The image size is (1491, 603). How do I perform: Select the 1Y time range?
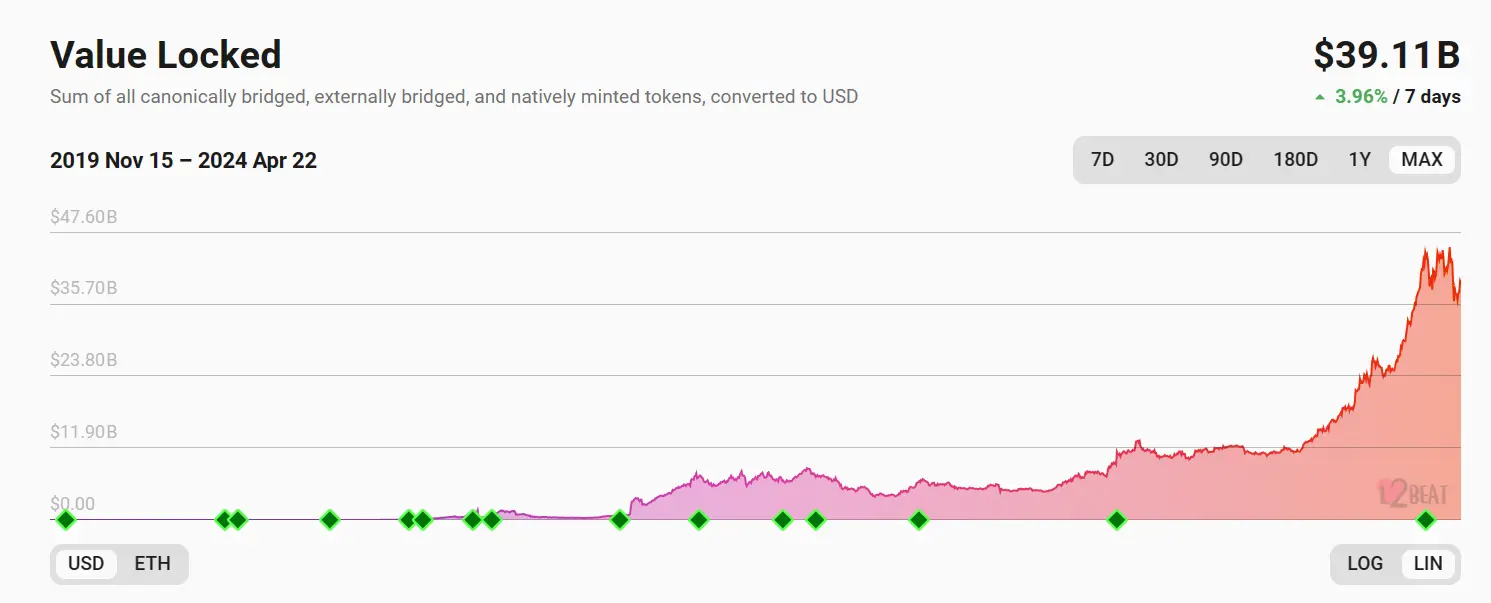click(1359, 160)
